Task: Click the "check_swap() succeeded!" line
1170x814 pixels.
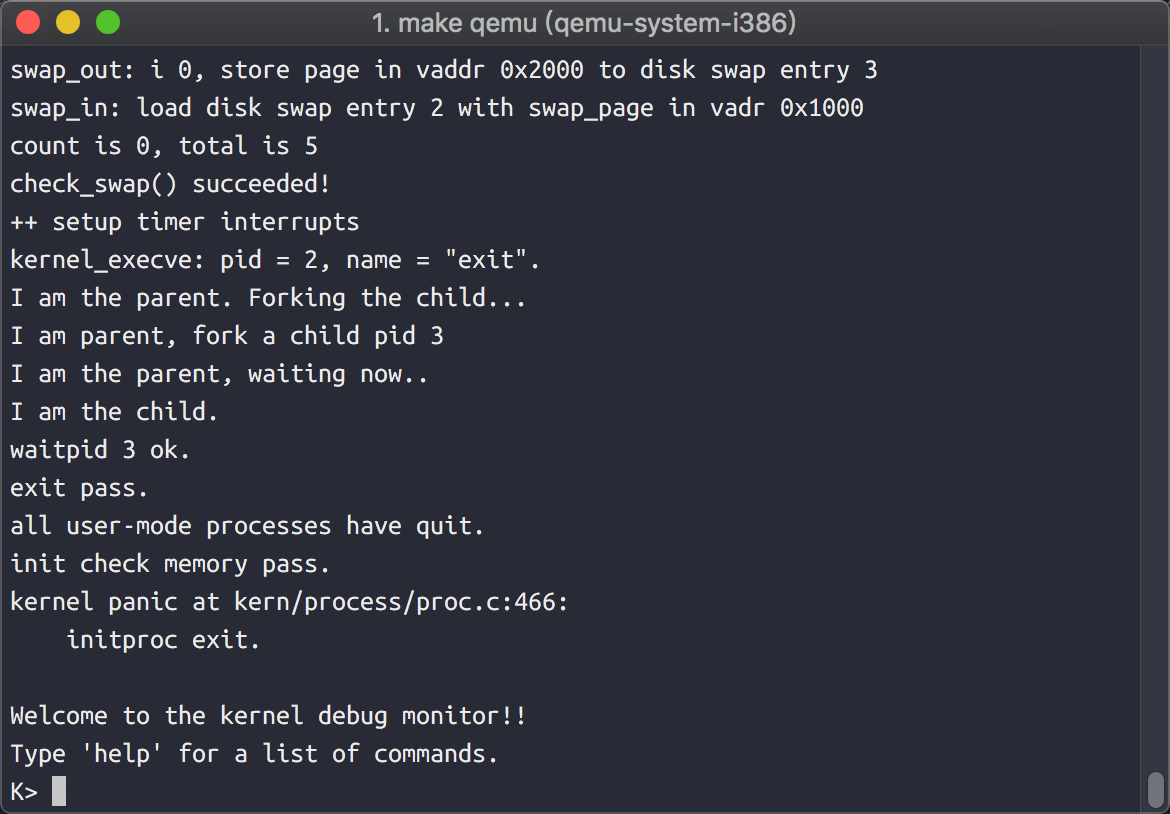Action: tap(170, 184)
